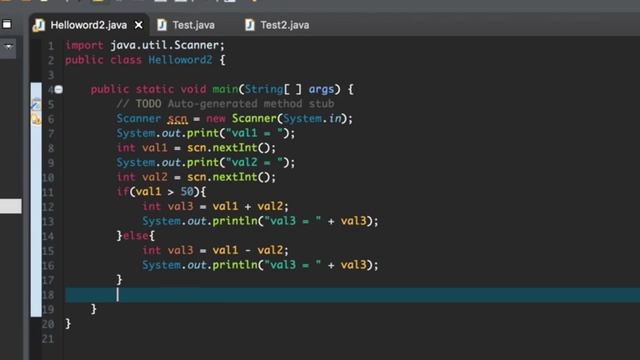Click the 'else' keyword on line 14

[x=136, y=236]
